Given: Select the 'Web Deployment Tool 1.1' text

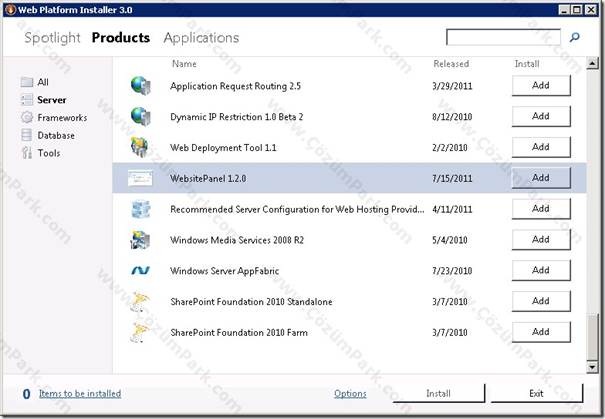Looking at the screenshot, I should [x=223, y=147].
